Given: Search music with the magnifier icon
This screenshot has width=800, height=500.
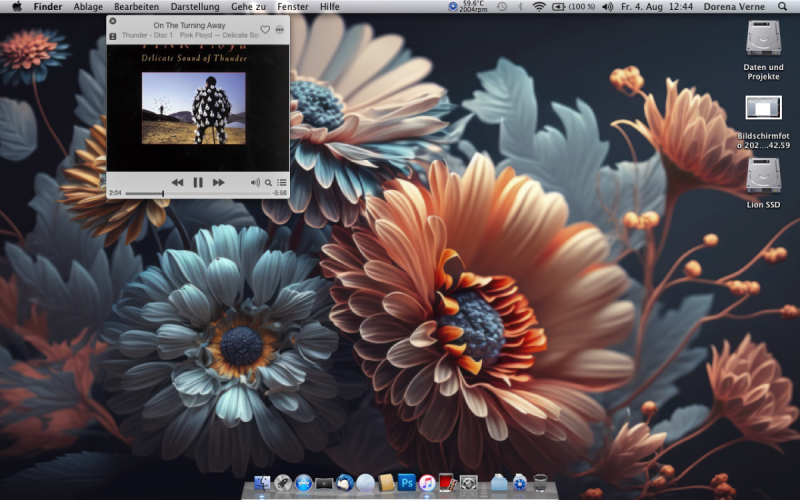Looking at the screenshot, I should [x=268, y=183].
